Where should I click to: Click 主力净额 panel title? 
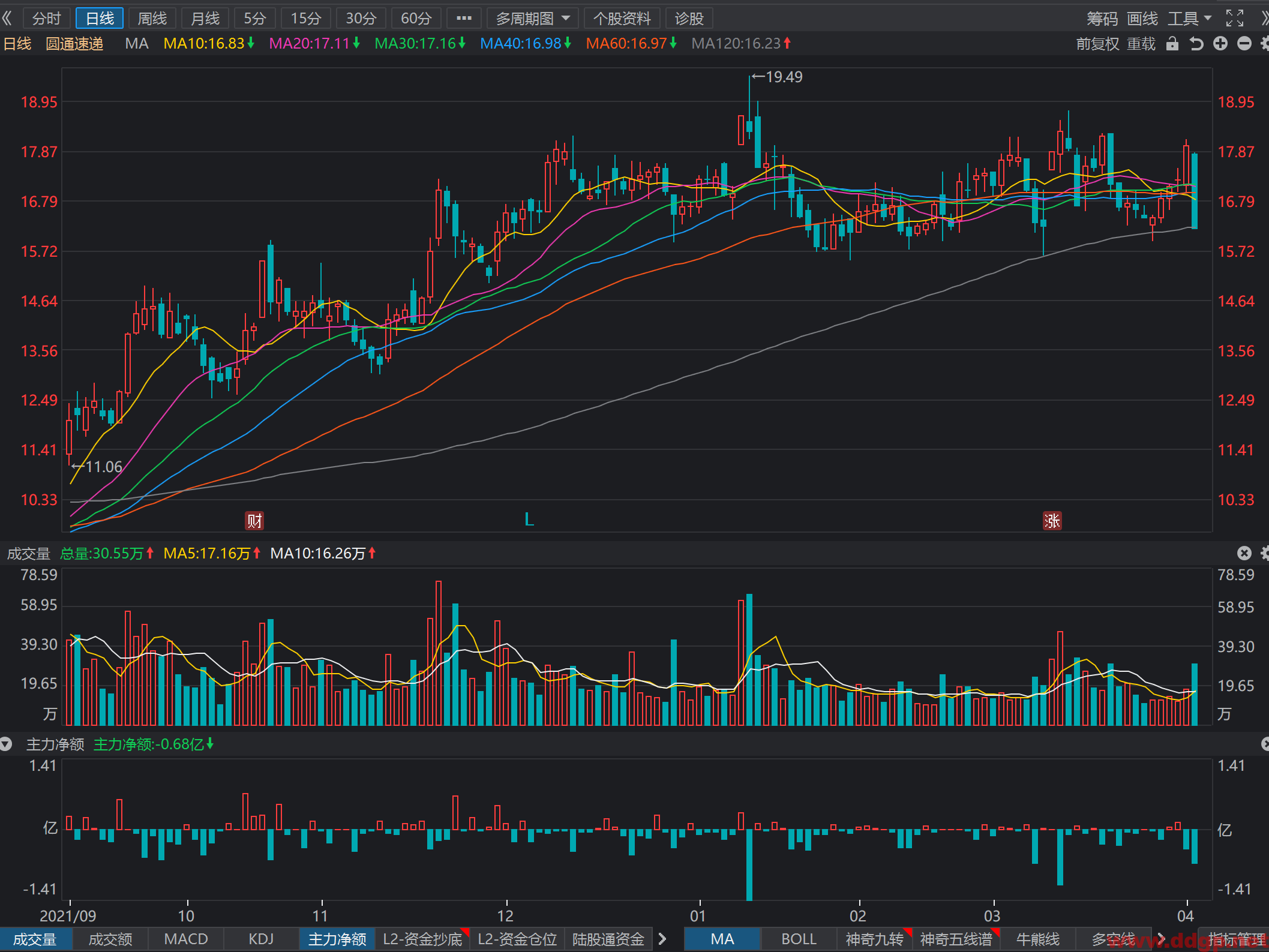[x=55, y=744]
